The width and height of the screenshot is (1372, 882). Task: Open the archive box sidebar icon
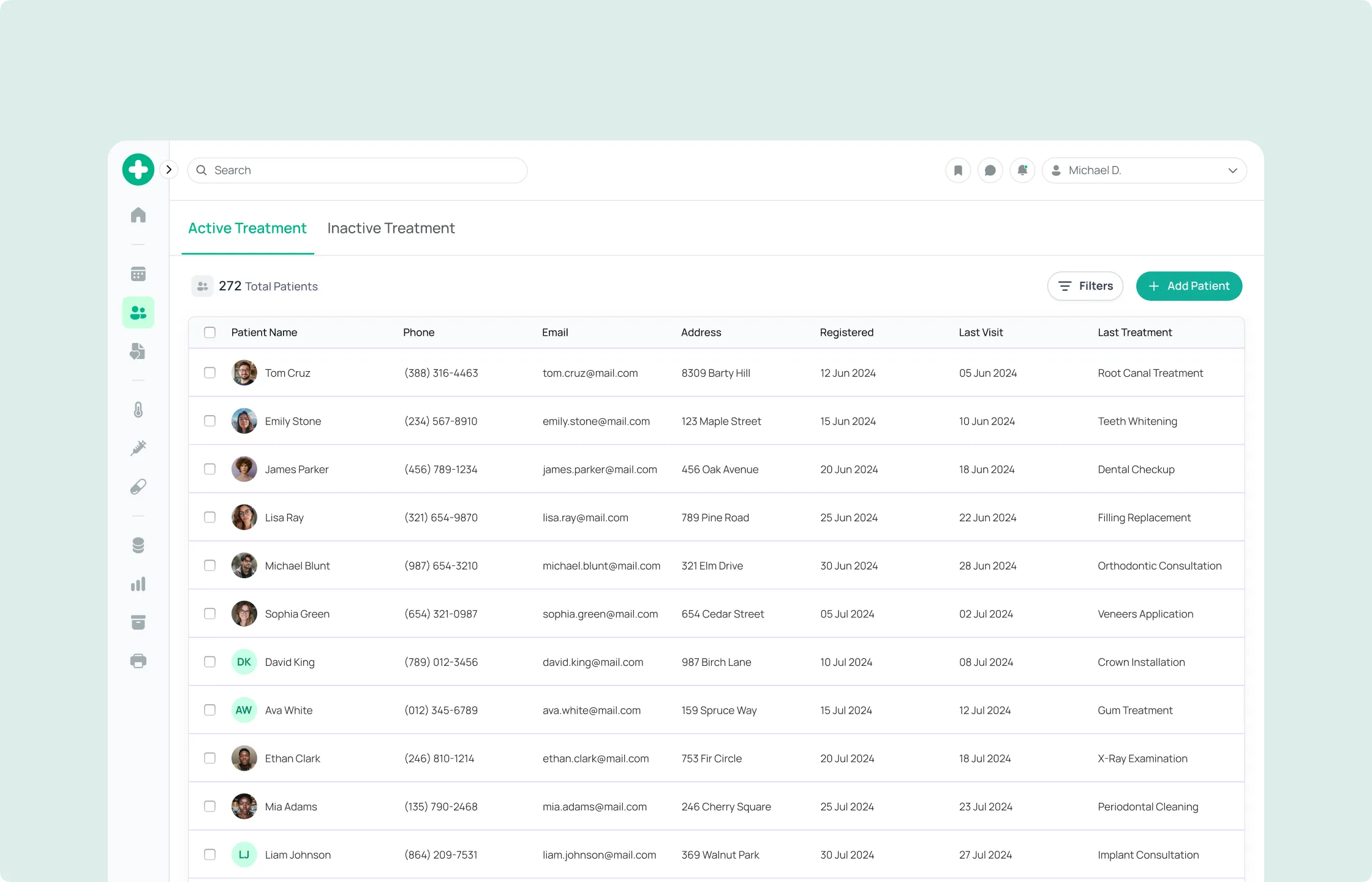pos(138,622)
